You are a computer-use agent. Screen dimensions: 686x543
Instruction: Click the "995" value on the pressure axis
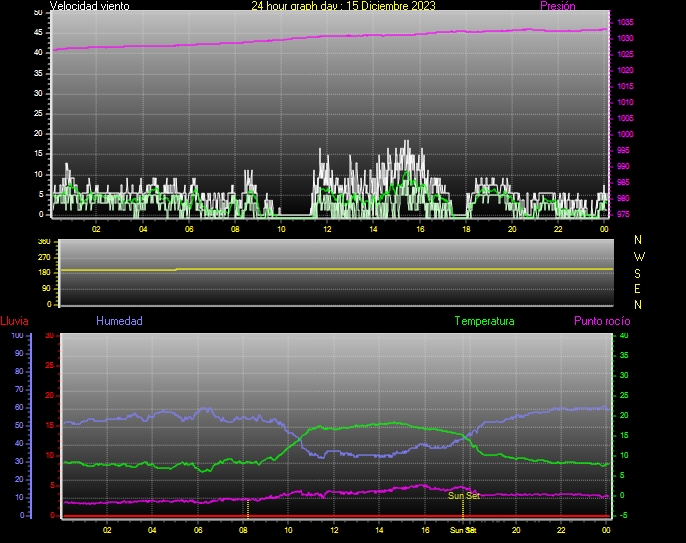pos(623,151)
